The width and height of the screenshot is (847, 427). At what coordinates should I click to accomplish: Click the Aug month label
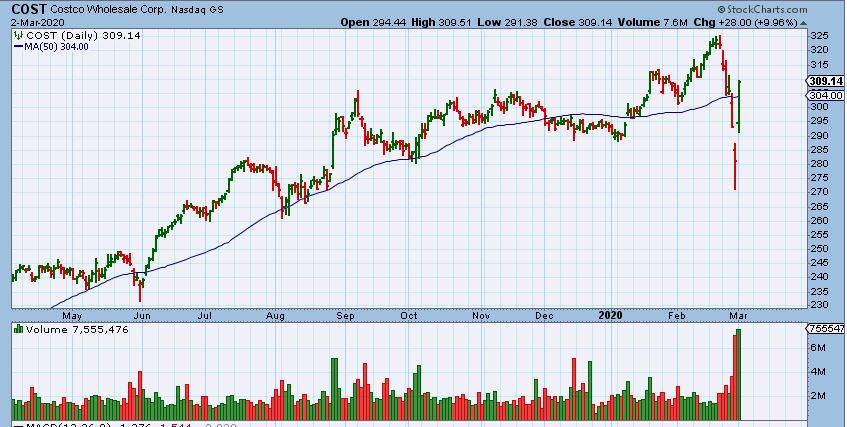276,316
